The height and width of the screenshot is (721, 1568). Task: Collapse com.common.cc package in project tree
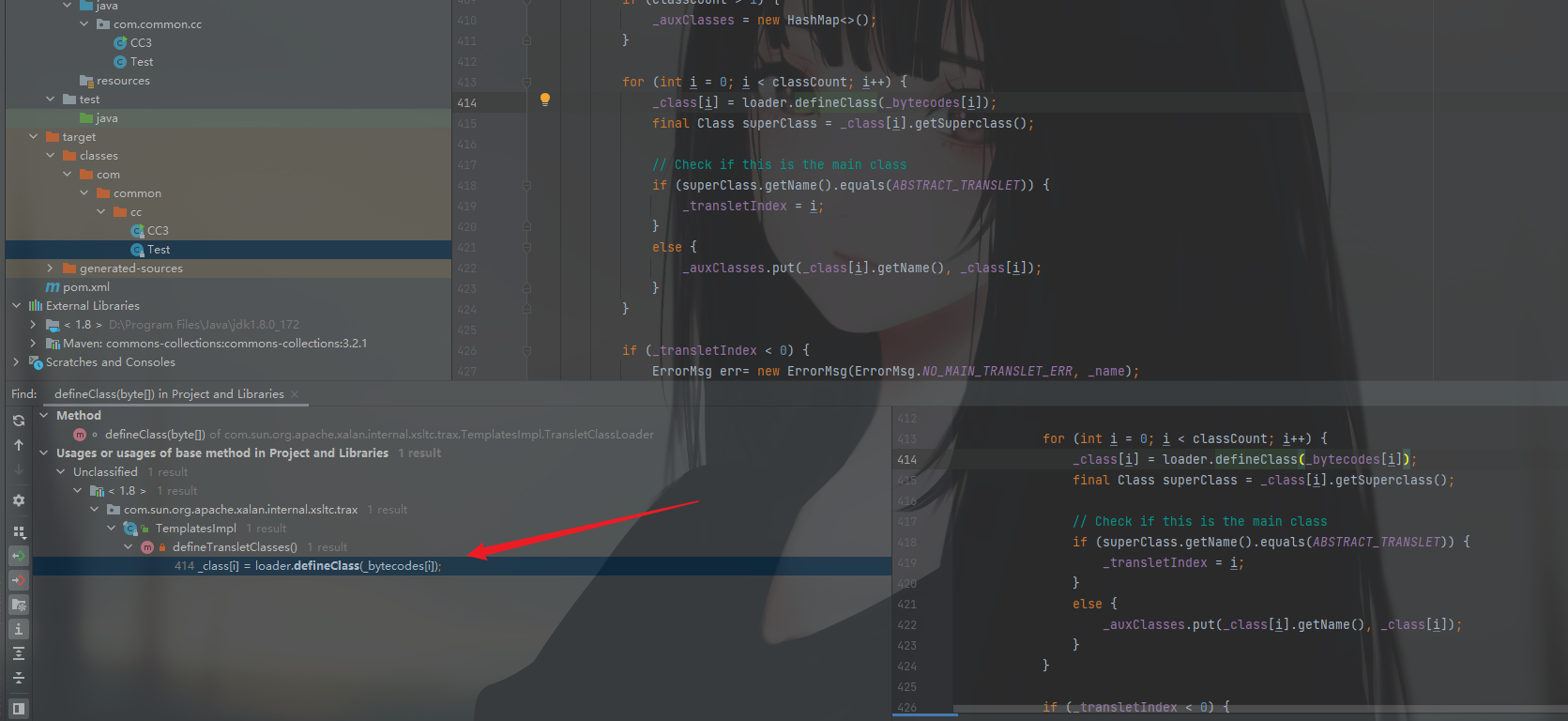click(84, 24)
